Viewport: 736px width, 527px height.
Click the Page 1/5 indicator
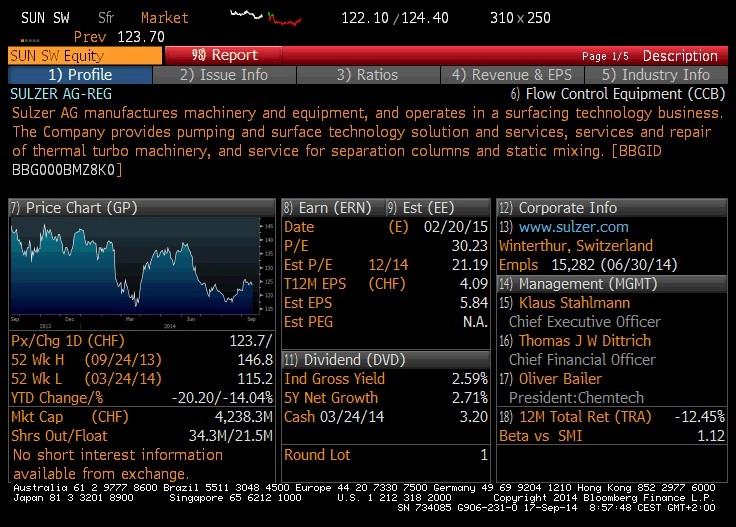(x=605, y=56)
